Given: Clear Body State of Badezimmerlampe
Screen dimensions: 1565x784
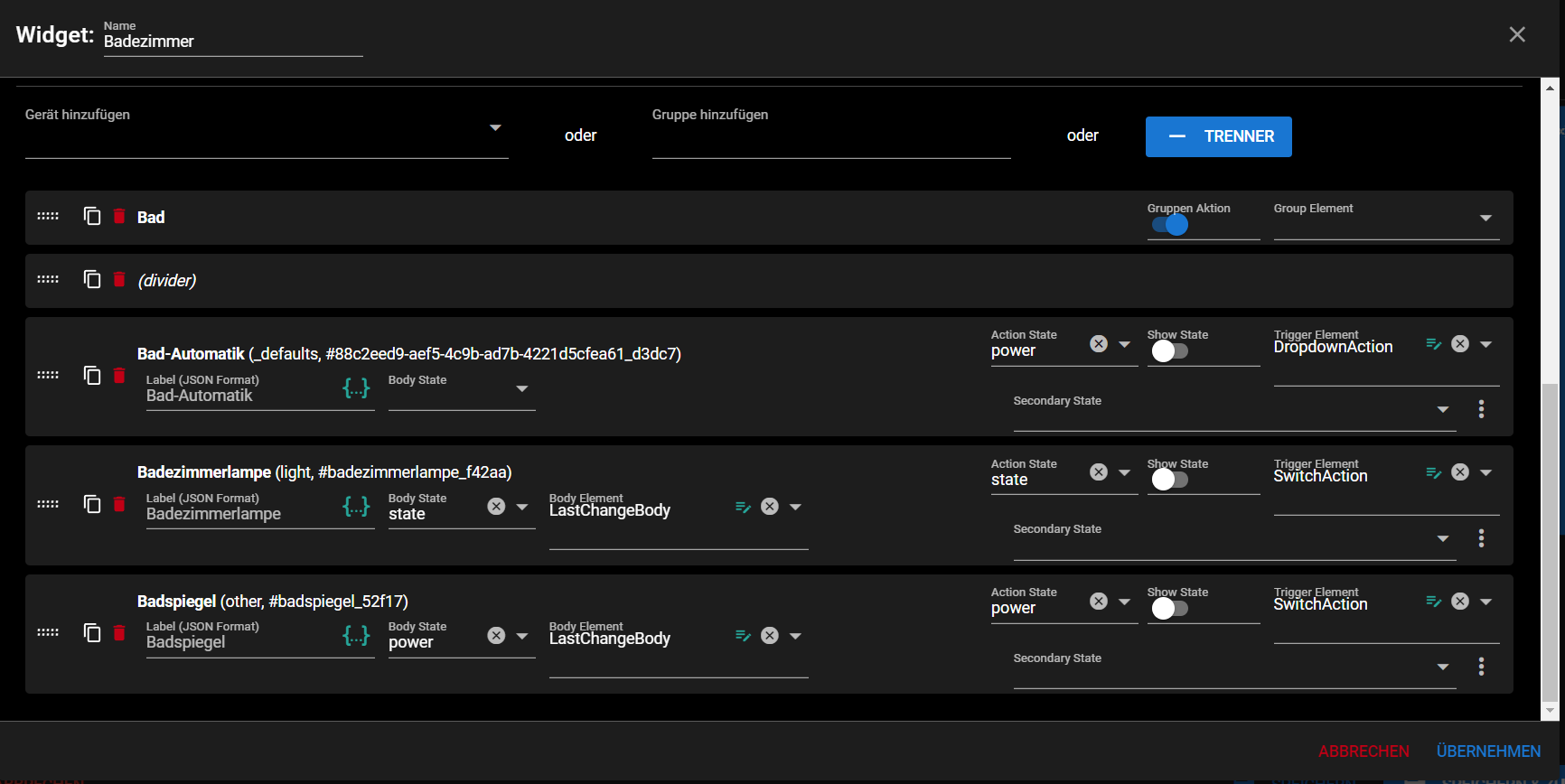Looking at the screenshot, I should tap(496, 507).
